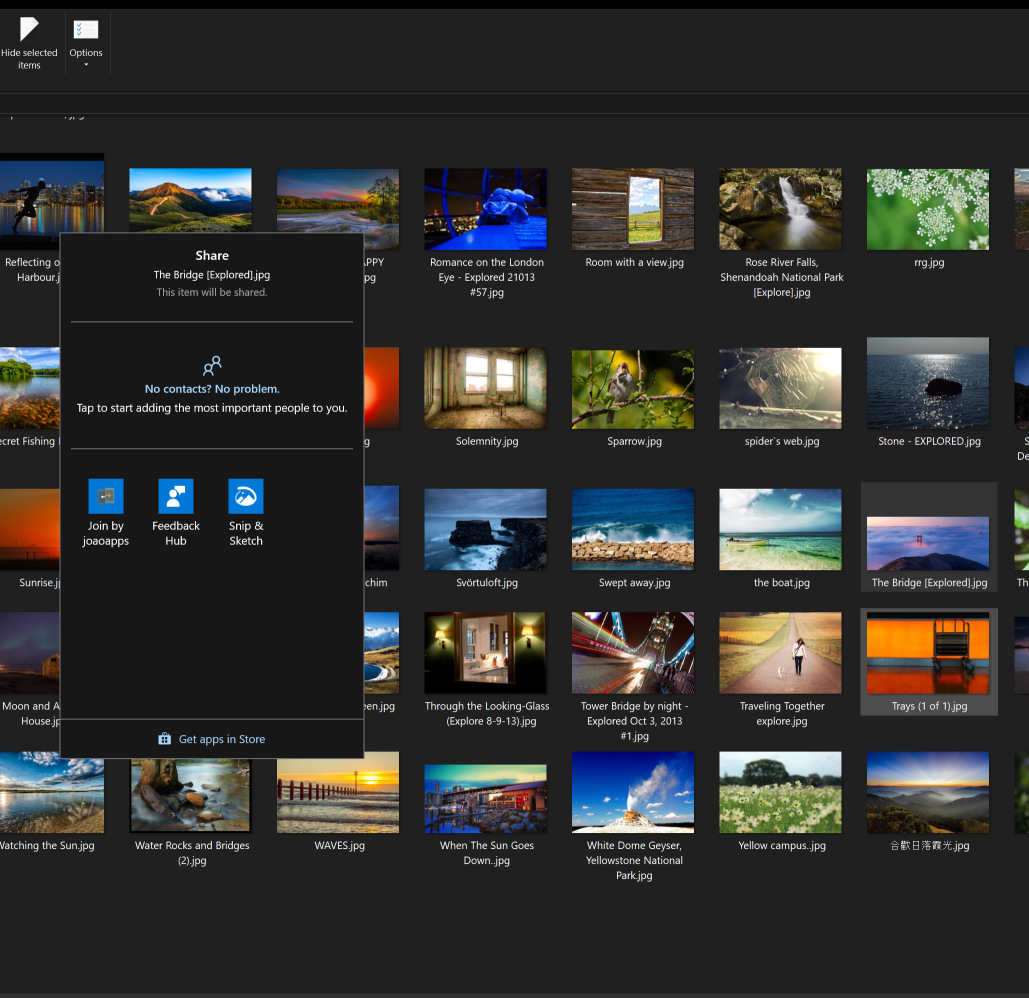
Task: Open Get apps in Store link
Action: [221, 739]
